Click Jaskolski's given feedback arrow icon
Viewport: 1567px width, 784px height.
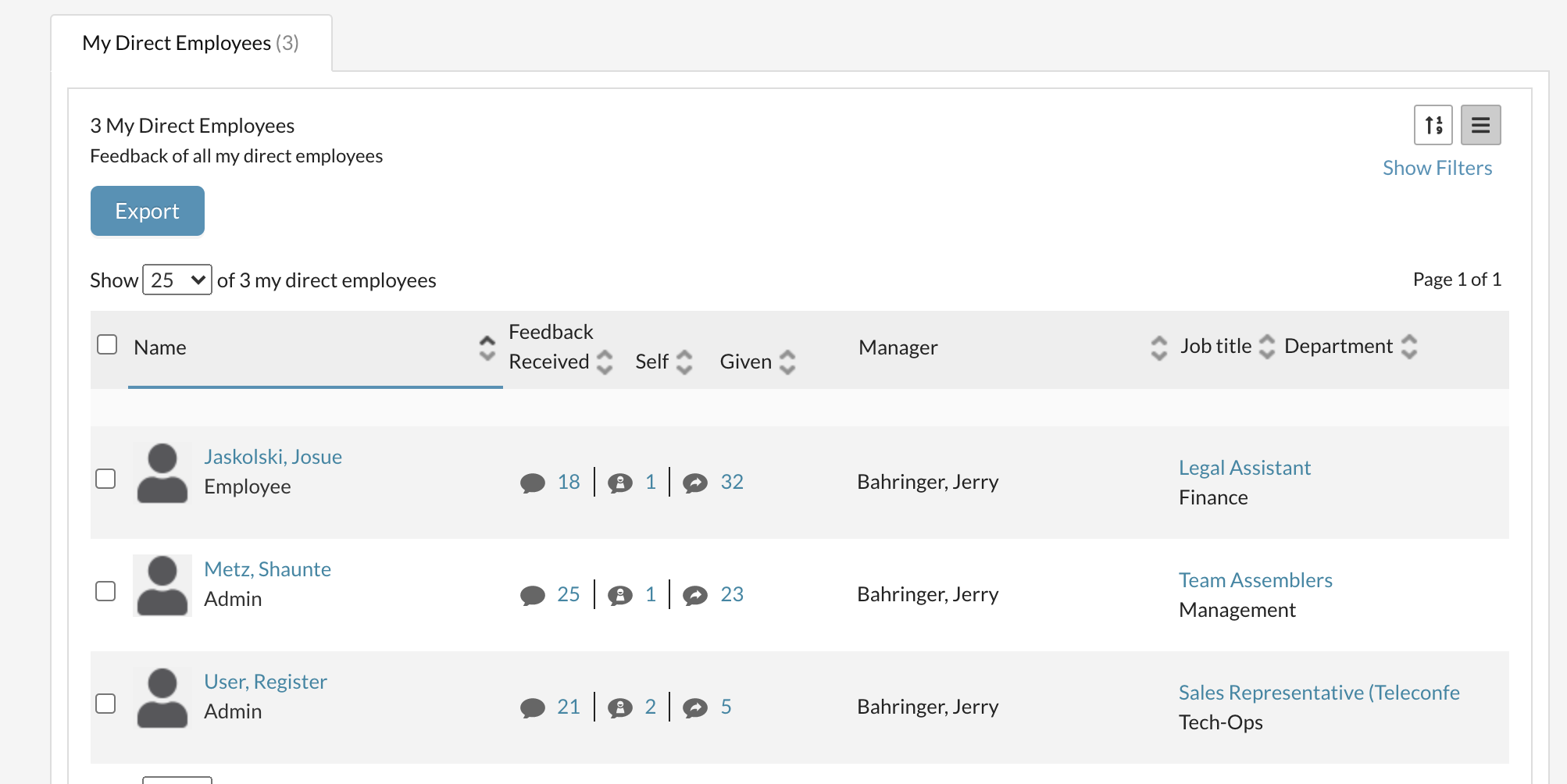coord(695,483)
